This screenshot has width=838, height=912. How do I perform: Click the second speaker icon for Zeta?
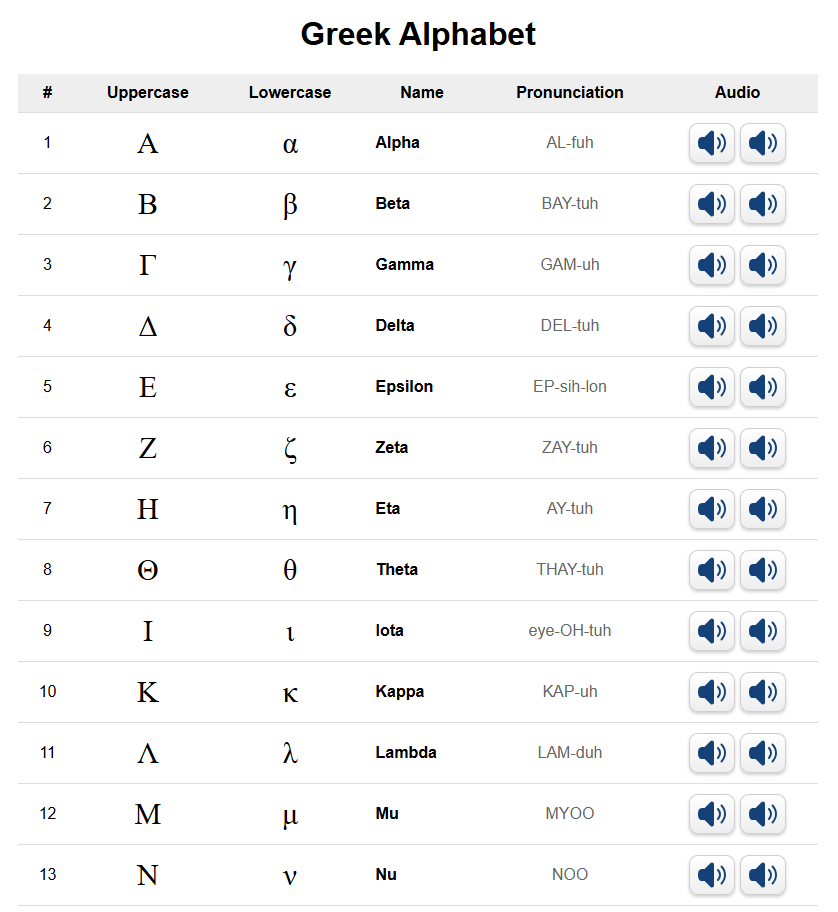pos(762,448)
